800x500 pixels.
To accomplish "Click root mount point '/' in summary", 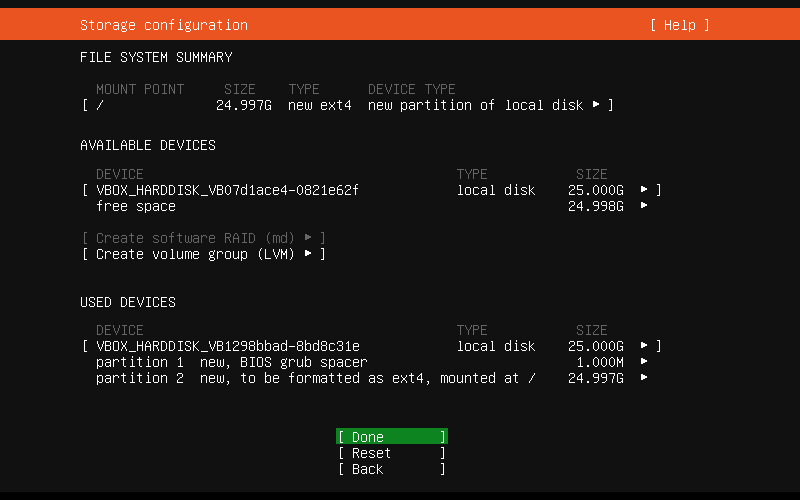I will coord(100,105).
